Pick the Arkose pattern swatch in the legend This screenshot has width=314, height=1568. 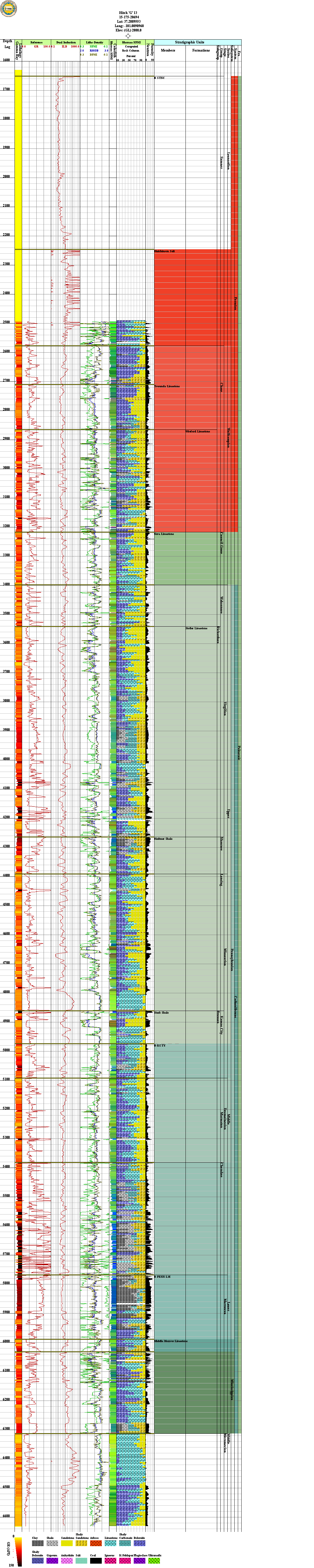point(95,1543)
